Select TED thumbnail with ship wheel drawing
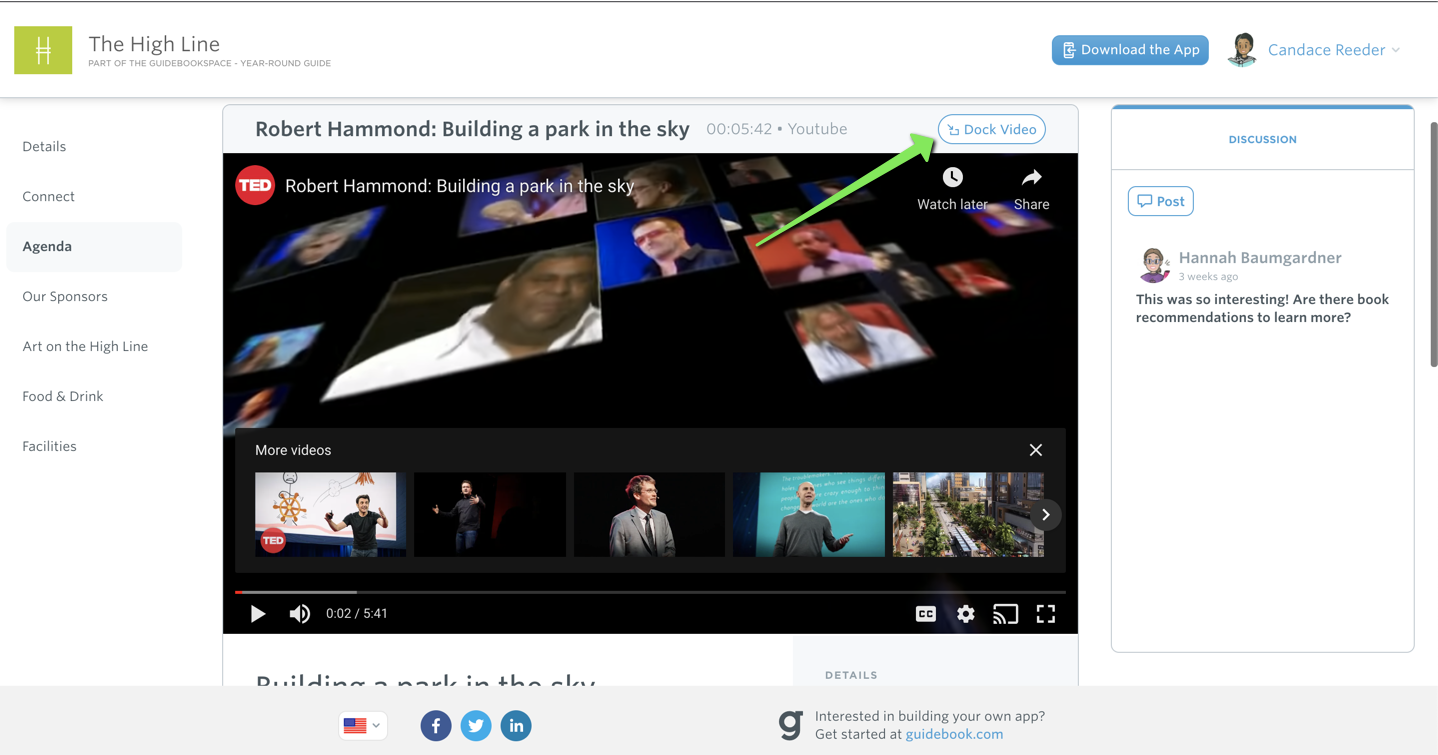This screenshot has width=1438, height=755. [330, 515]
